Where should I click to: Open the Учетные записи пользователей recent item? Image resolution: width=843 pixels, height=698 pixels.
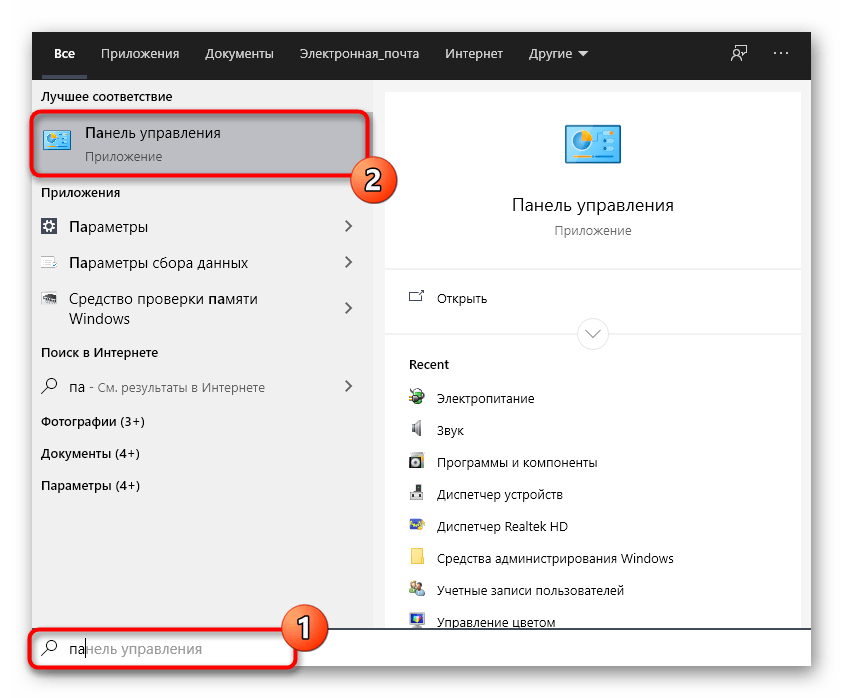click(x=530, y=590)
